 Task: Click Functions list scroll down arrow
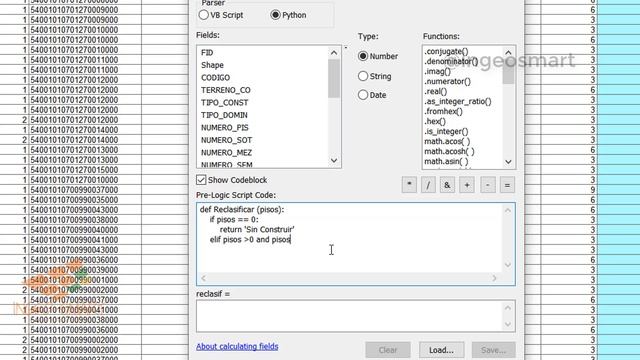(508, 162)
